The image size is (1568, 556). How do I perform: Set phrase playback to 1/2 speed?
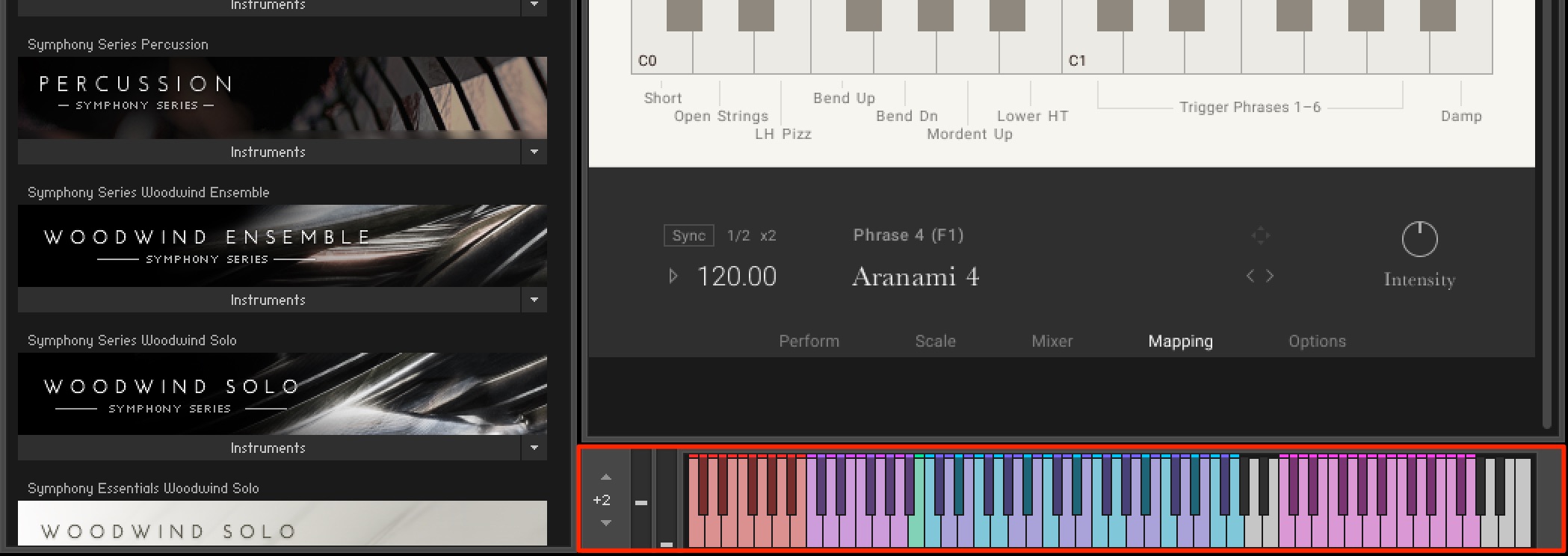coord(738,235)
